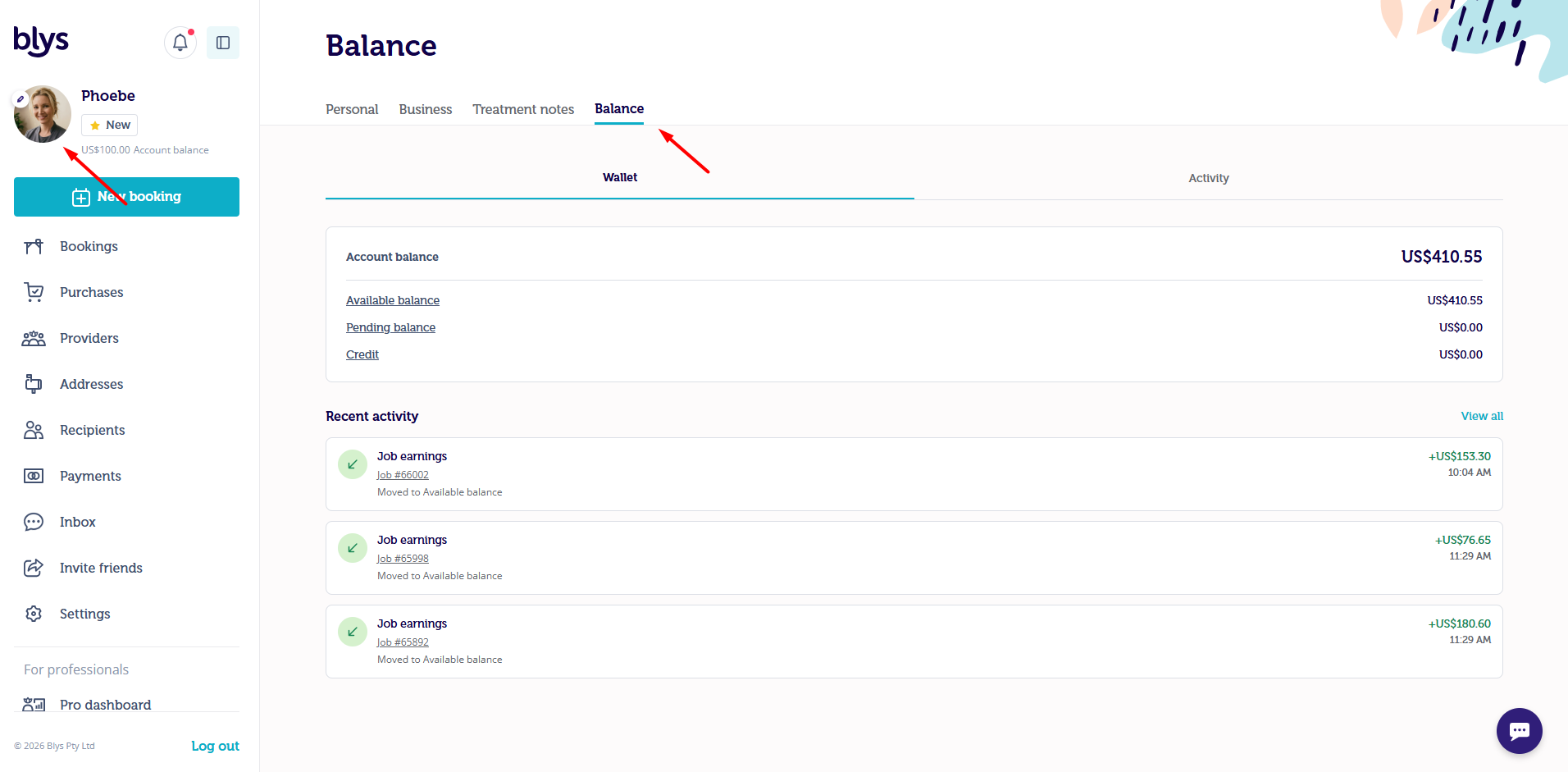Click the Bookings sidebar icon
Screen dimensions: 1568x772
(34, 246)
